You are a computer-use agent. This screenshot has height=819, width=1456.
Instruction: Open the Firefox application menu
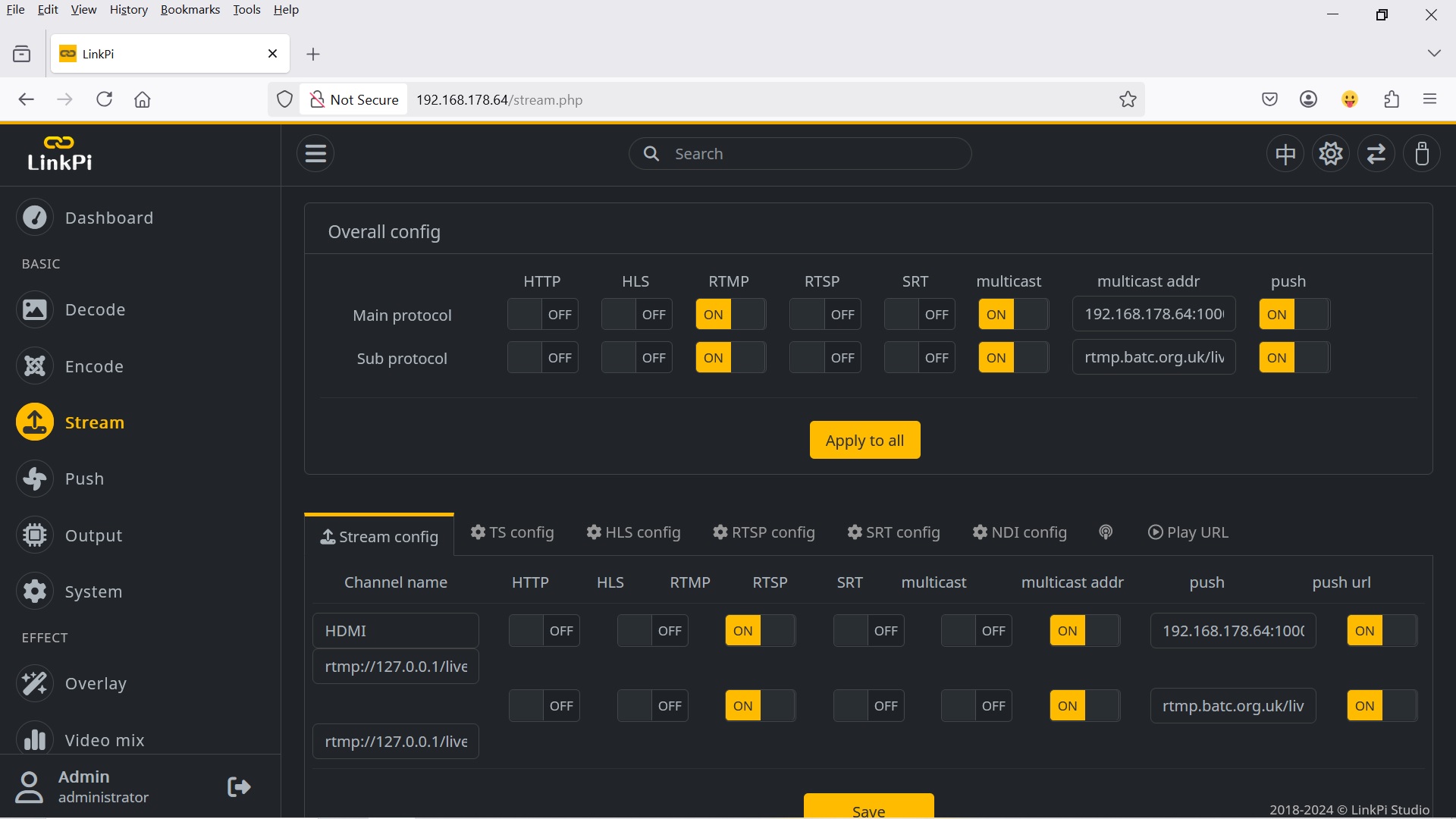pyautogui.click(x=1429, y=99)
